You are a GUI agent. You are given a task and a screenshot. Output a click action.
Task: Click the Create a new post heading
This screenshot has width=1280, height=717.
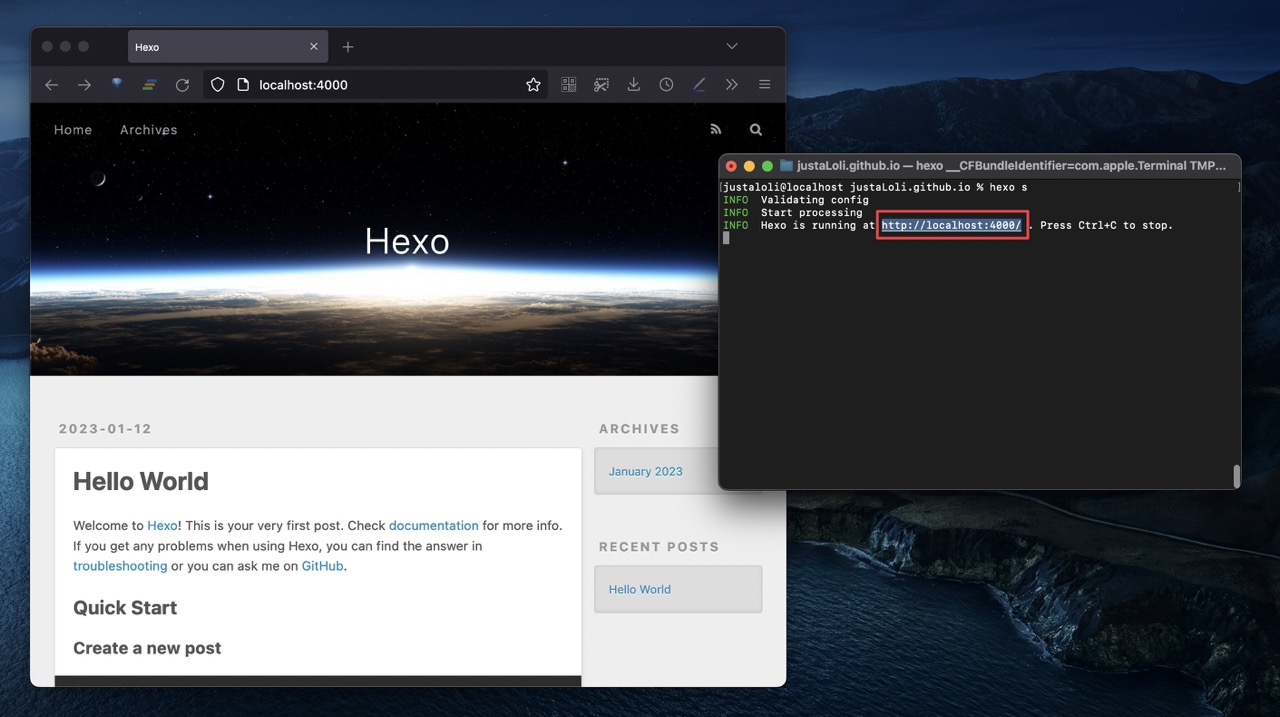click(x=147, y=648)
